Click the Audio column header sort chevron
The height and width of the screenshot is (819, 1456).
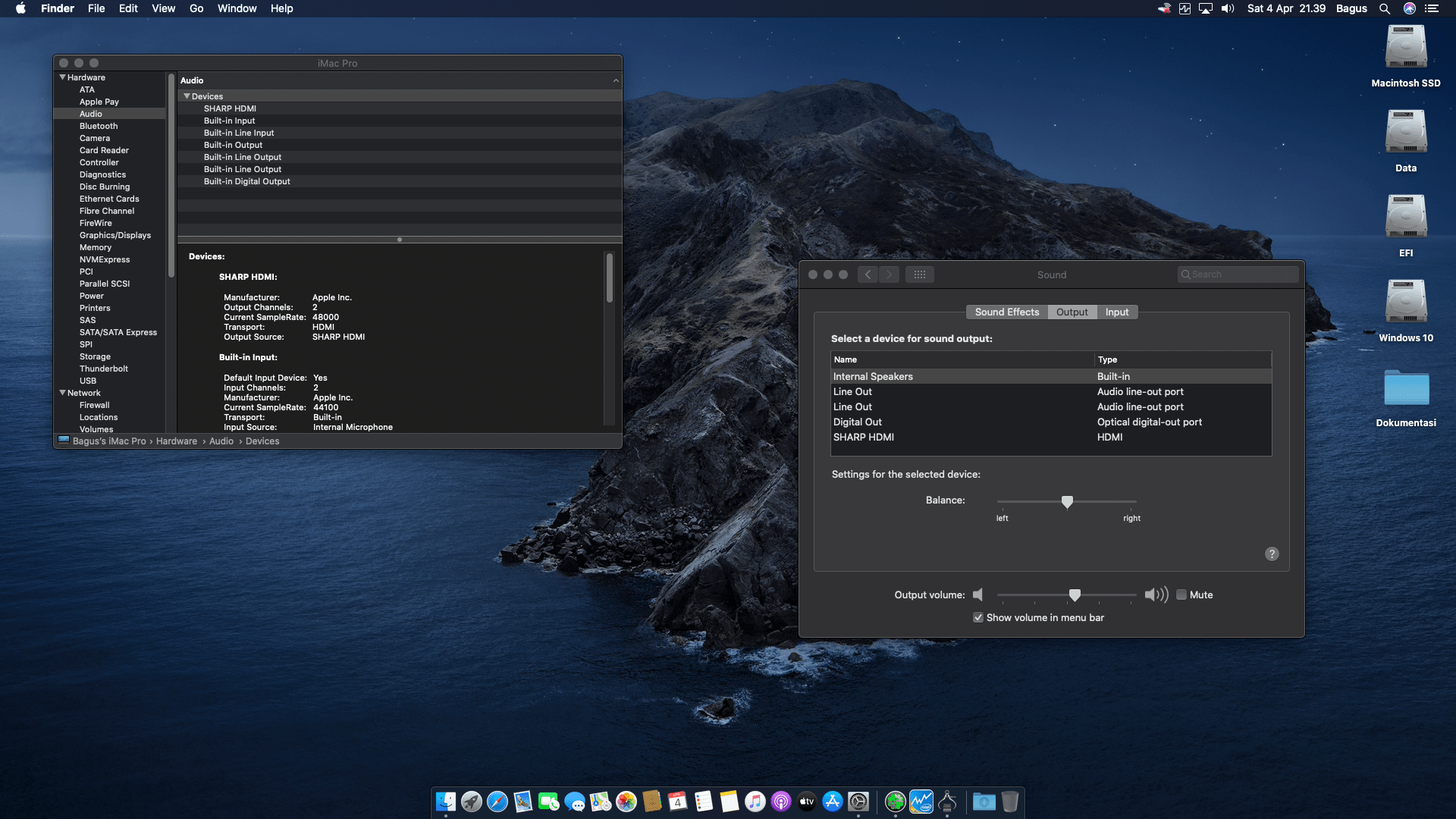tap(616, 80)
